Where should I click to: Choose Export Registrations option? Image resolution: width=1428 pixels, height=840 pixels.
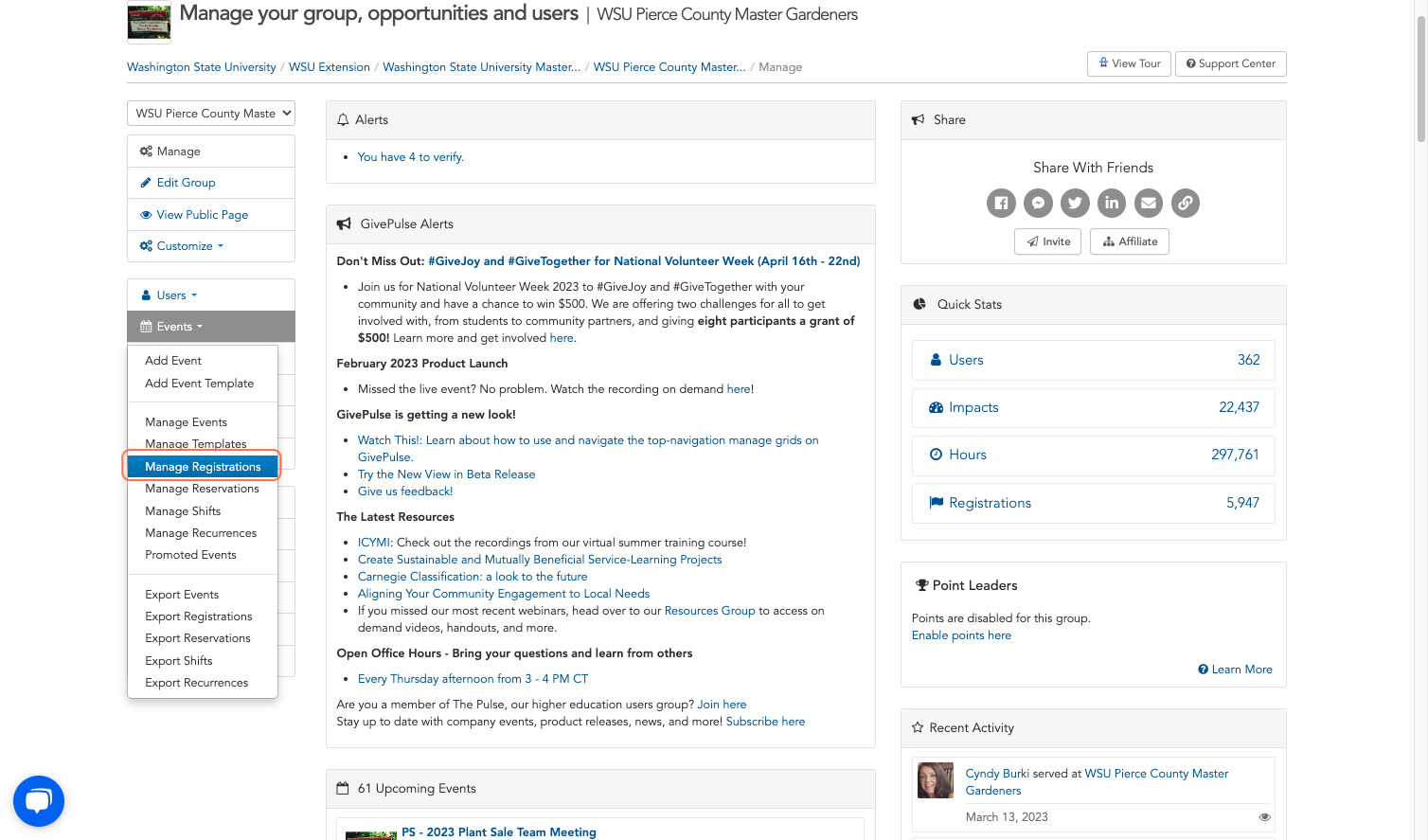[x=199, y=617]
